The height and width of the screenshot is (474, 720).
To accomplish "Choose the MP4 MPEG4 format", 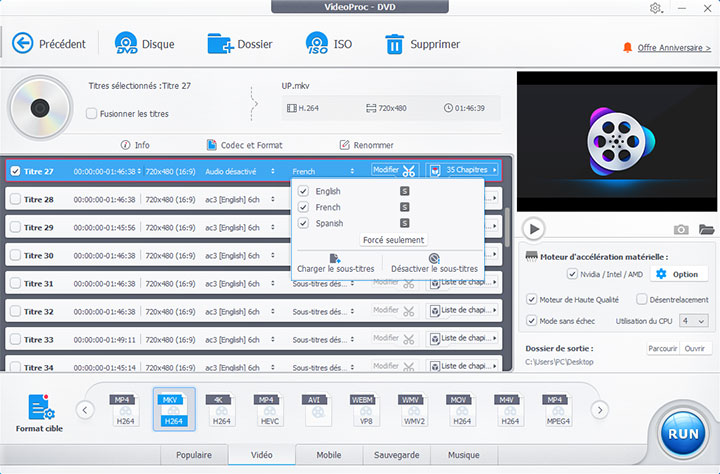I will click(x=558, y=409).
